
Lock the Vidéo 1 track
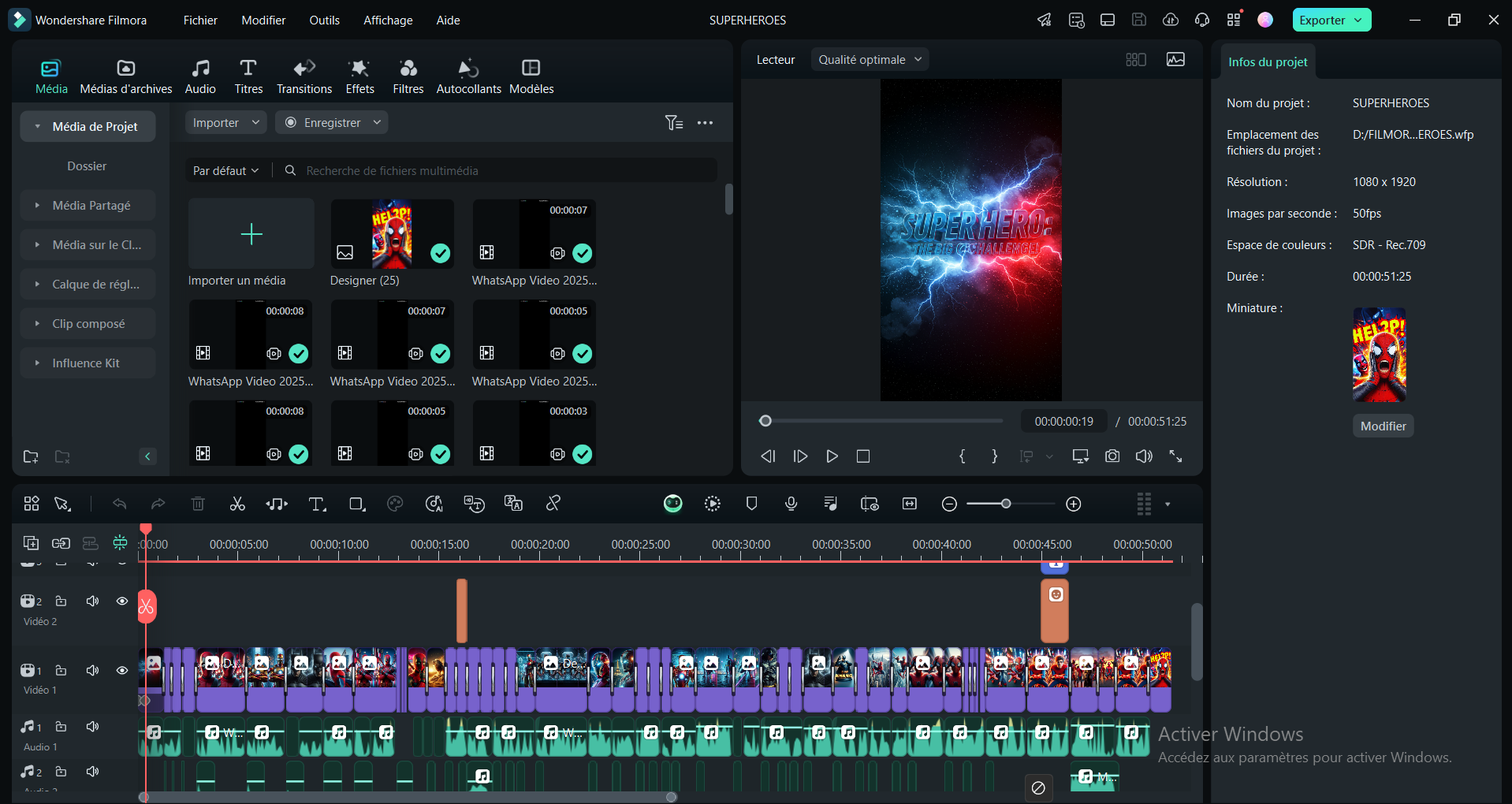click(61, 671)
